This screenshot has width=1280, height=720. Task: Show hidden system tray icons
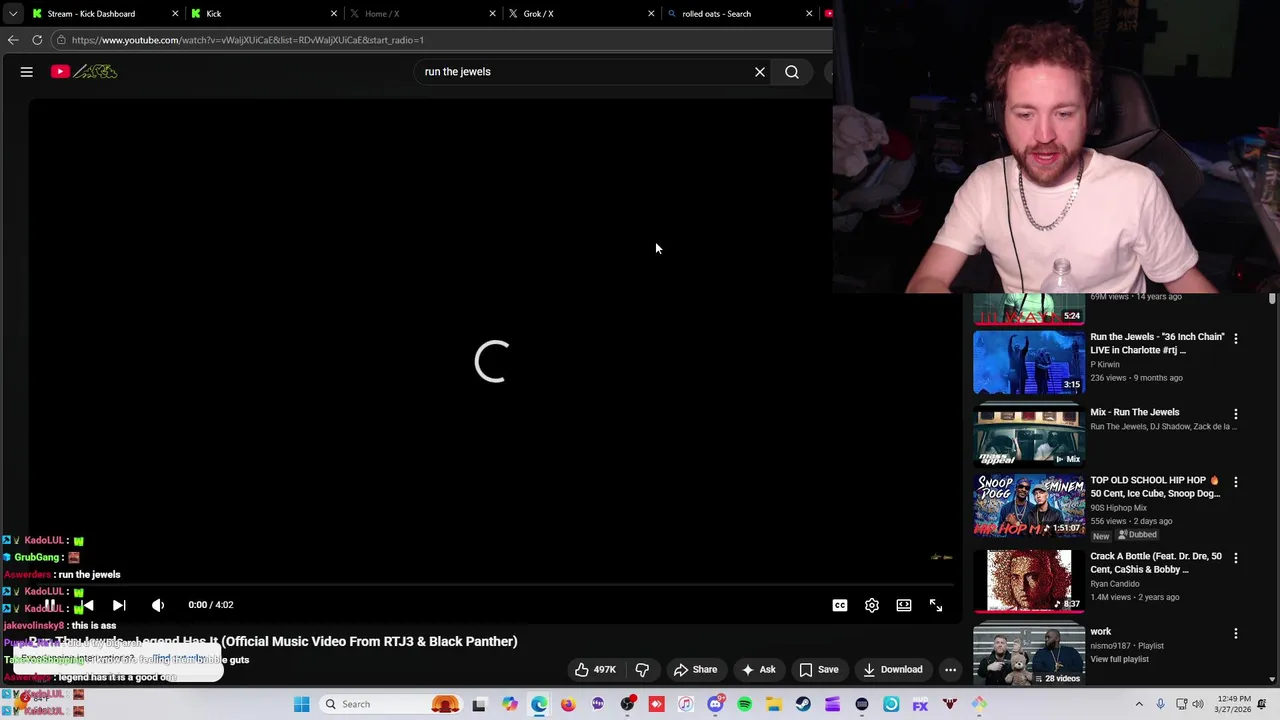[1139, 705]
